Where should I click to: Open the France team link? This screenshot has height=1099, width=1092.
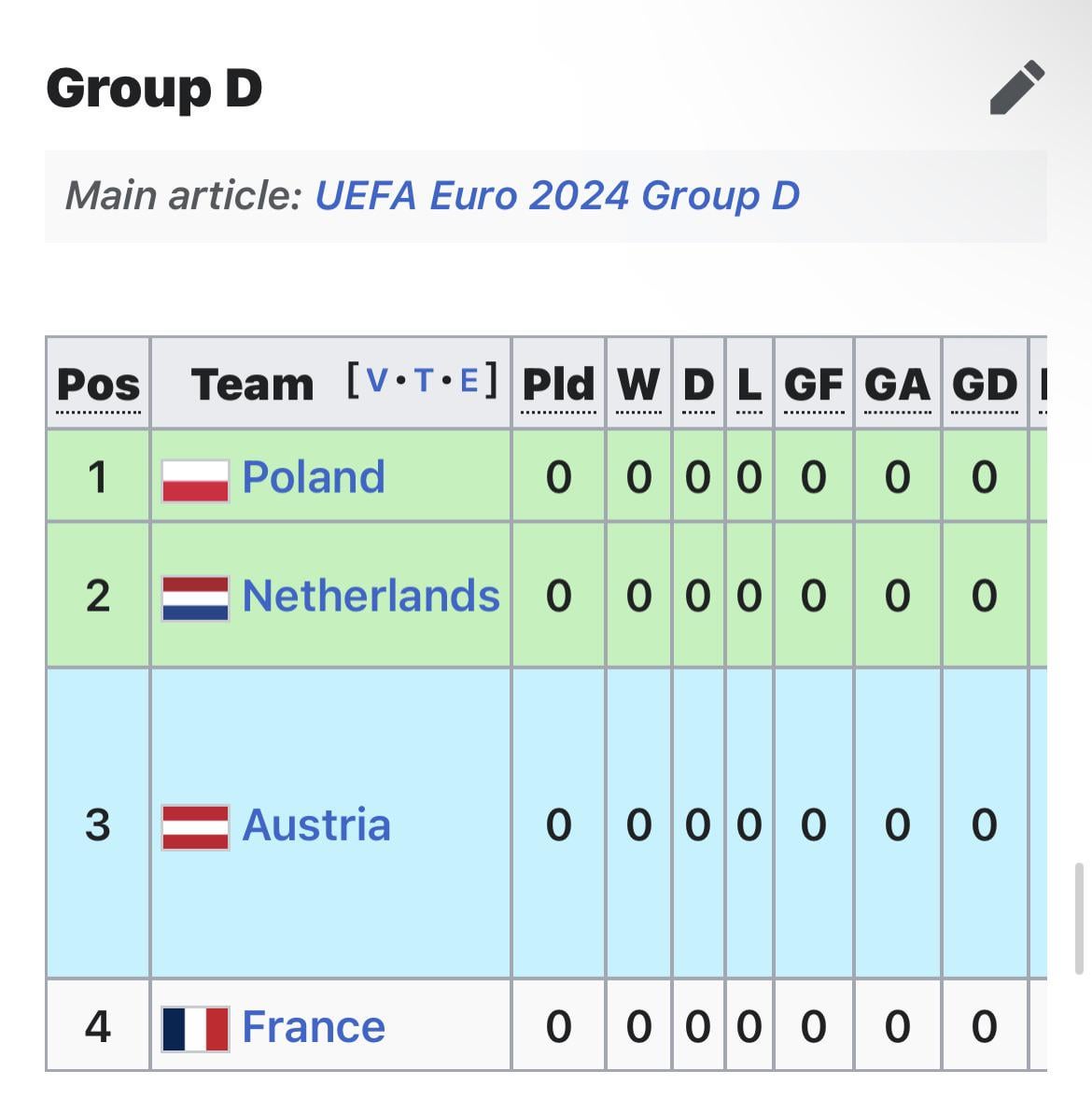point(314,1027)
